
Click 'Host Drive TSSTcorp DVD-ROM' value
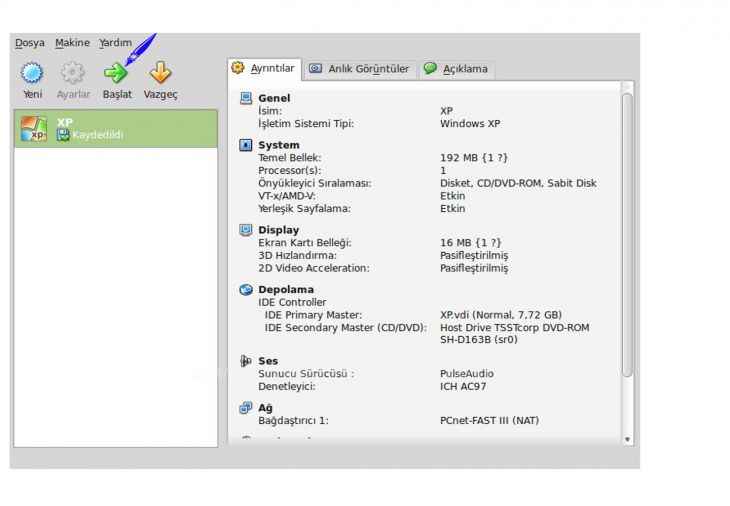514,328
